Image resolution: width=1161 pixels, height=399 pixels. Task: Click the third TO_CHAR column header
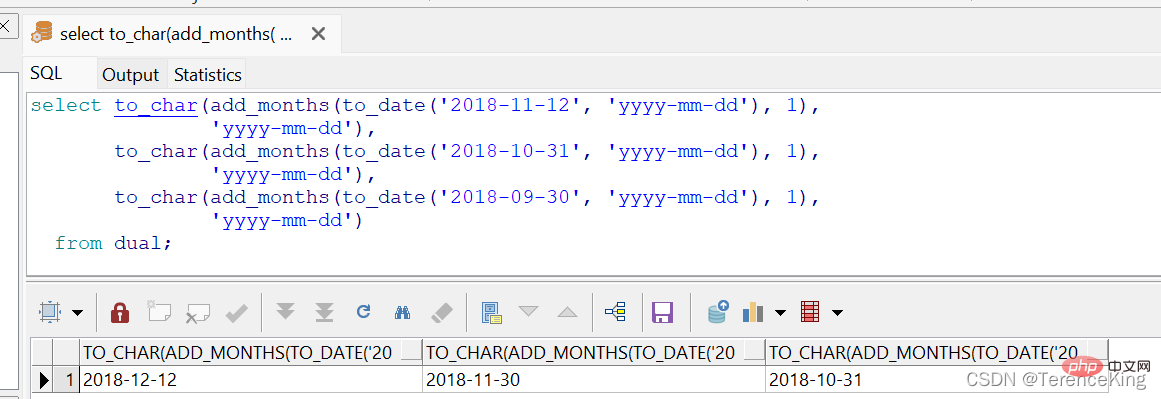937,352
